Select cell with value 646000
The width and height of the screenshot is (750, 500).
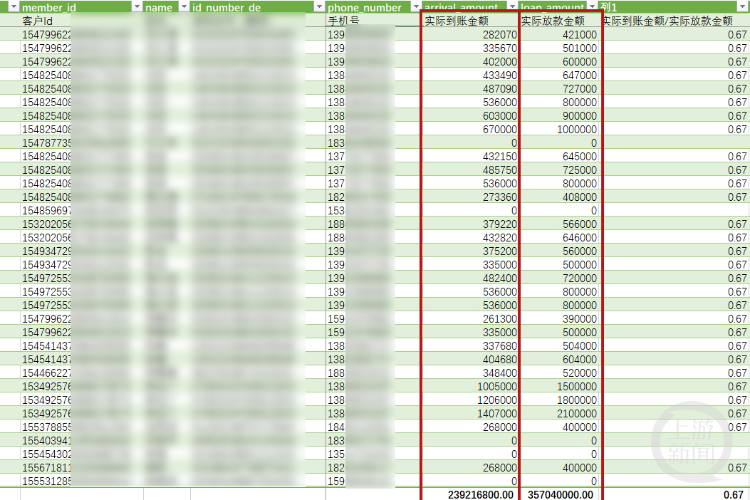point(559,237)
